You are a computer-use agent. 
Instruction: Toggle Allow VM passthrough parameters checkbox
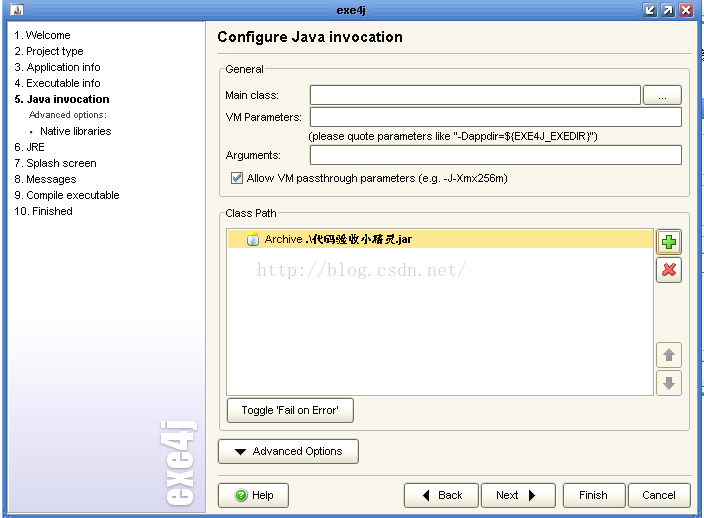point(237,178)
